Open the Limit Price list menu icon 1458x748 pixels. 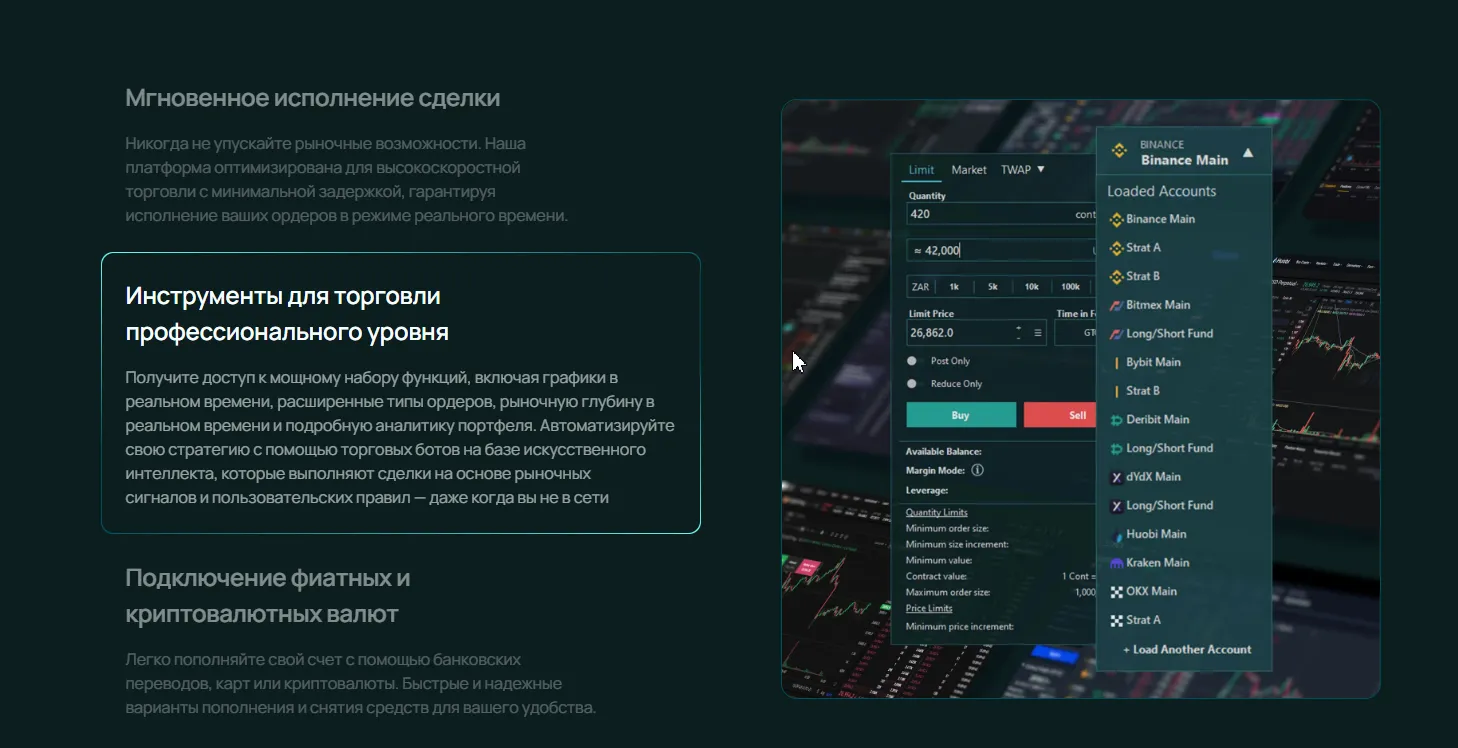tap(1037, 333)
